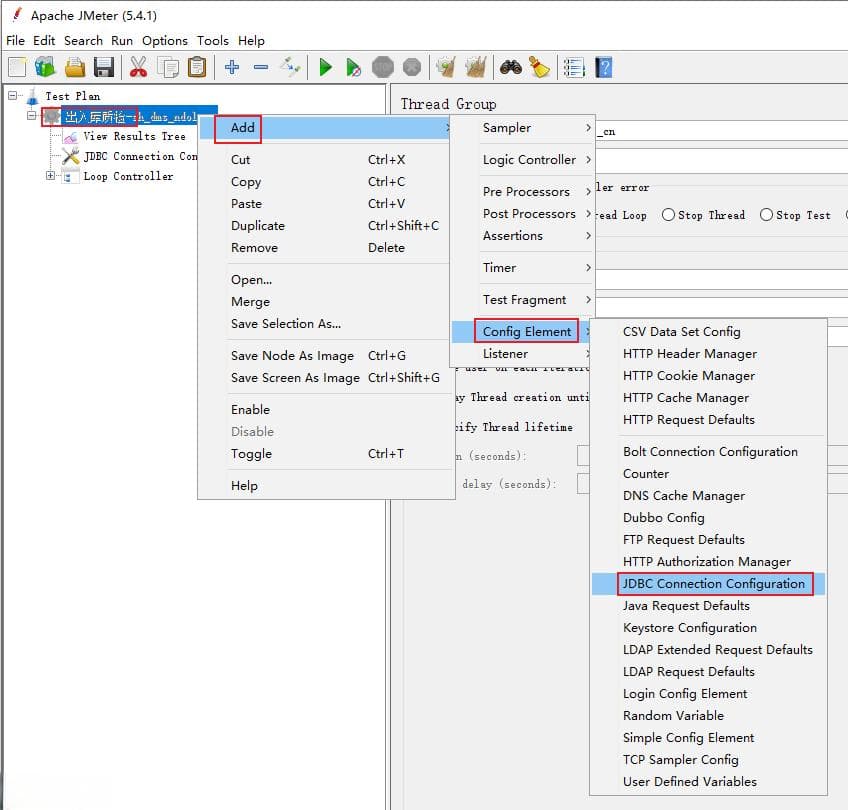Start the test with green play icon
The image size is (848, 810).
tap(325, 68)
